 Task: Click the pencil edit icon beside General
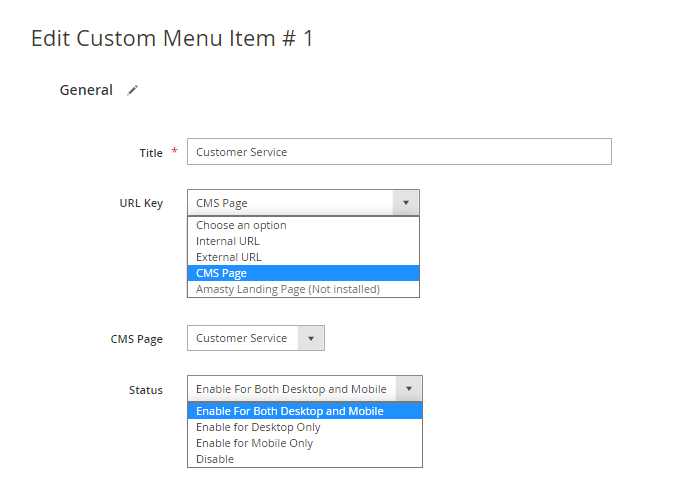click(132, 90)
